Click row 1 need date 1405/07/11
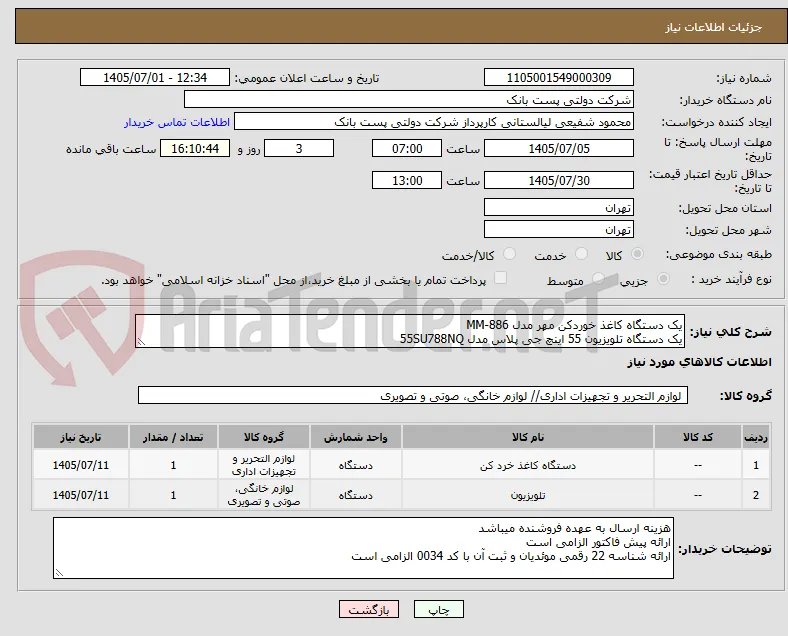788x636 pixels. pos(81,465)
